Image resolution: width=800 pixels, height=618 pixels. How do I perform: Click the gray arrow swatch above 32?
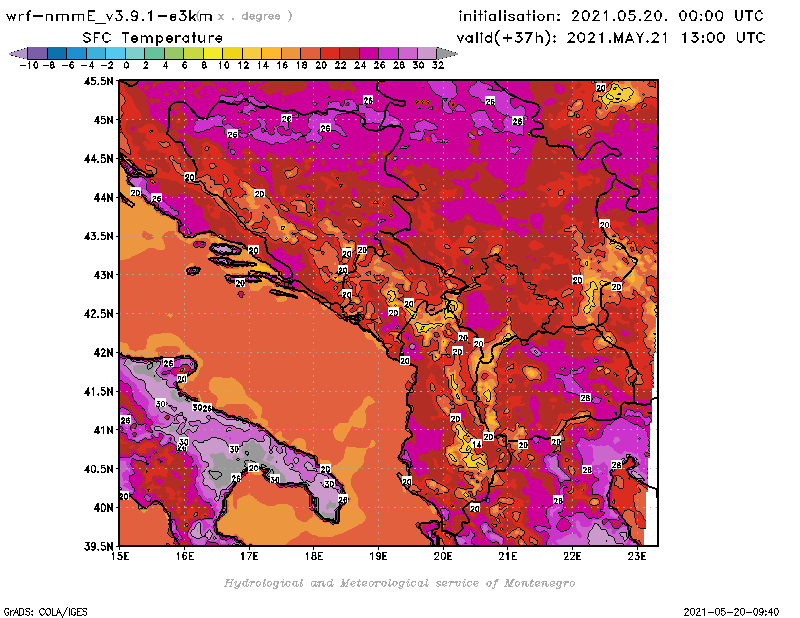[446, 53]
